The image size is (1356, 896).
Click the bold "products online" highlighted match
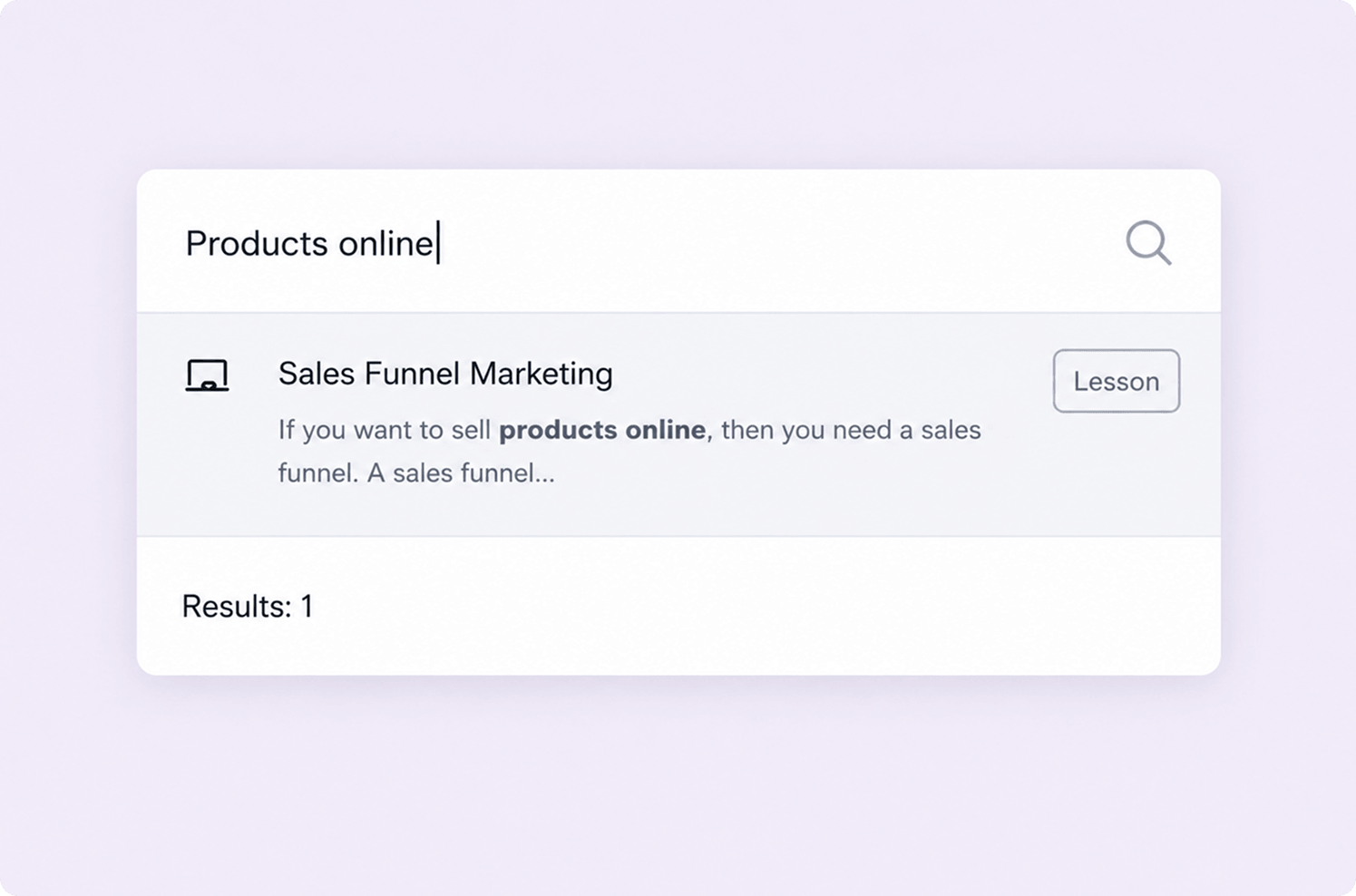tap(602, 430)
